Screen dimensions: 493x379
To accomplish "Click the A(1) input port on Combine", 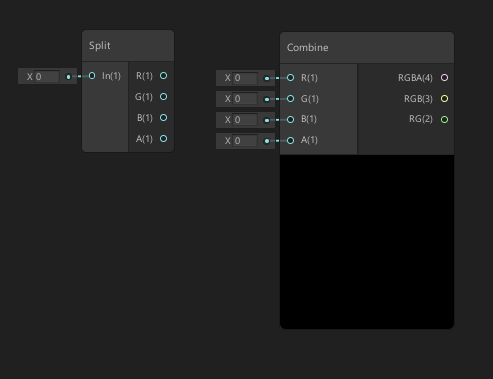I will (x=290, y=140).
